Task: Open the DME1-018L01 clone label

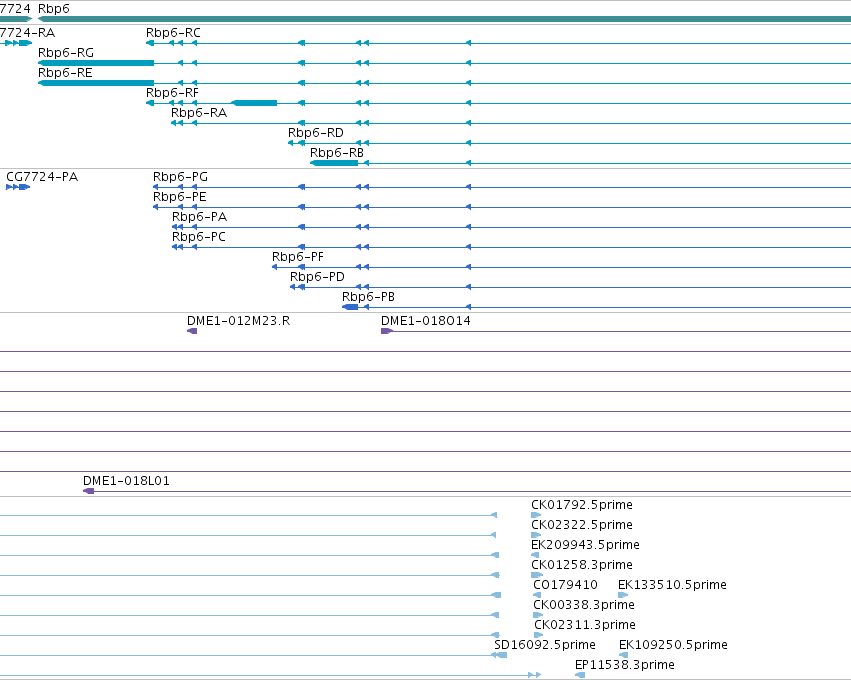Action: [x=126, y=481]
